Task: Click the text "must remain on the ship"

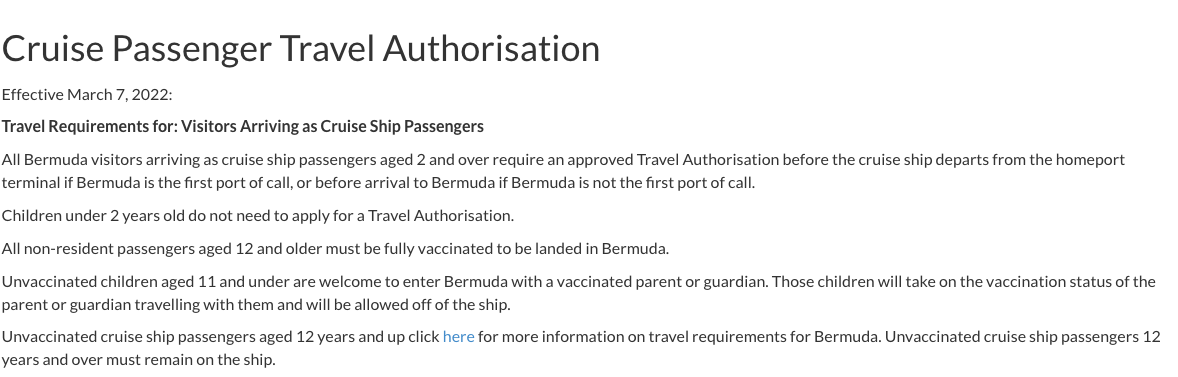Action: [191, 360]
